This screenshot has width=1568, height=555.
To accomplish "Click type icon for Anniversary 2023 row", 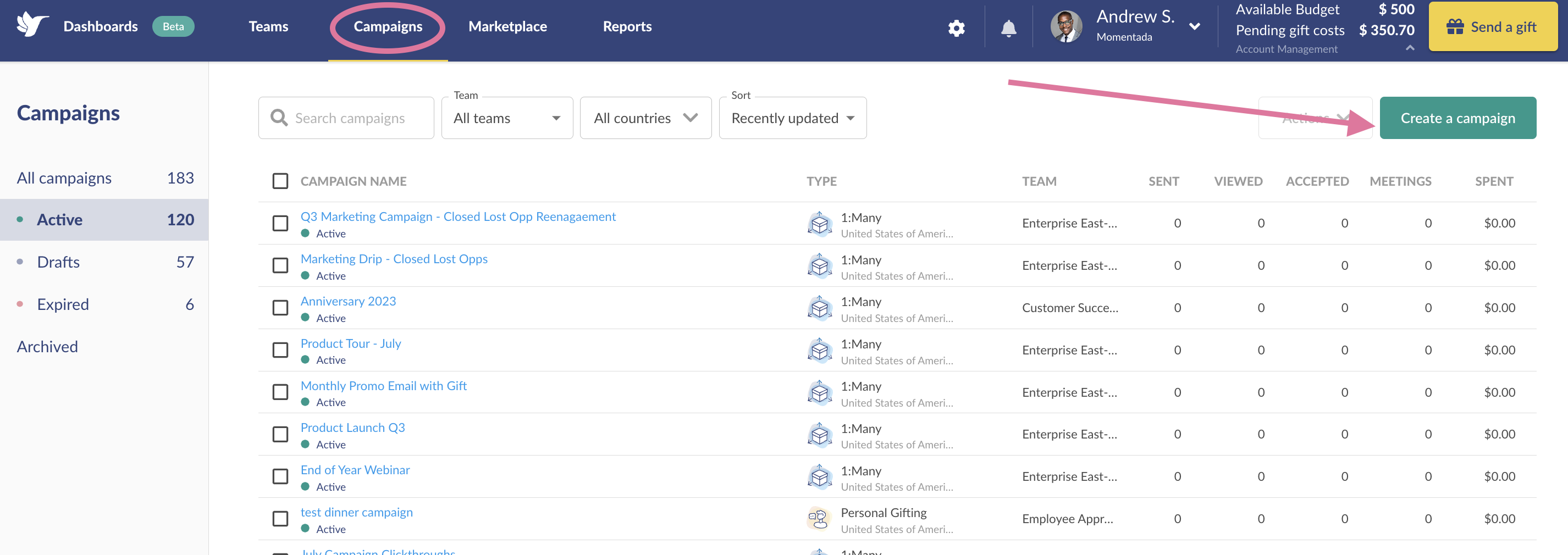I will pos(819,308).
